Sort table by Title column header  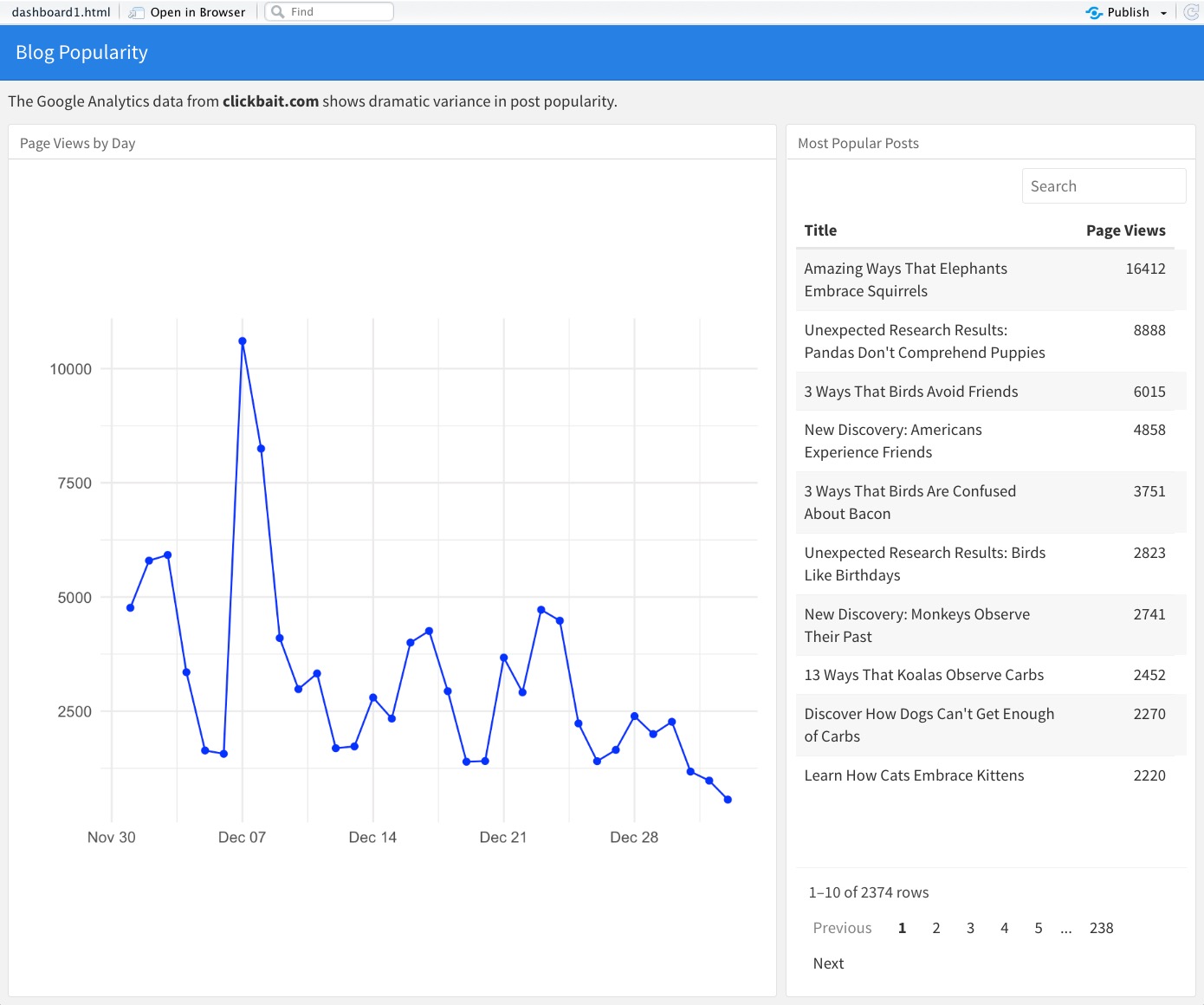coord(820,230)
